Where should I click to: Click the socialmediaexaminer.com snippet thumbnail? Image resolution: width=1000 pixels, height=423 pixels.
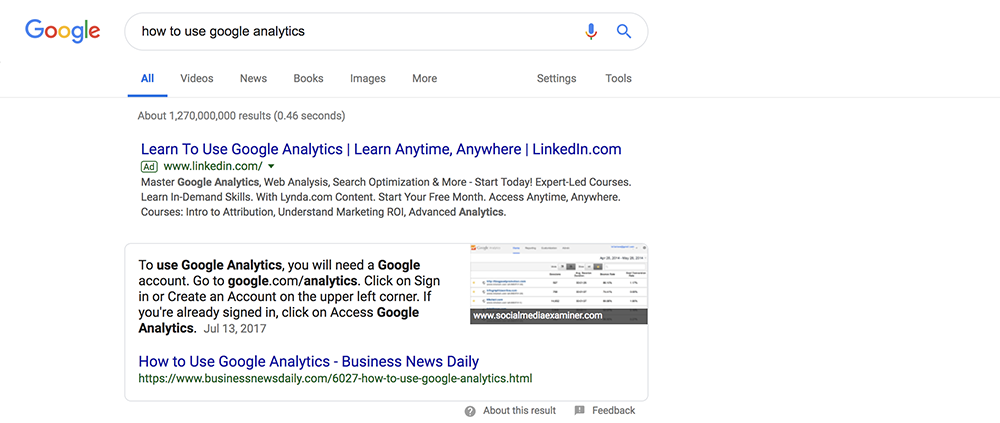[559, 284]
